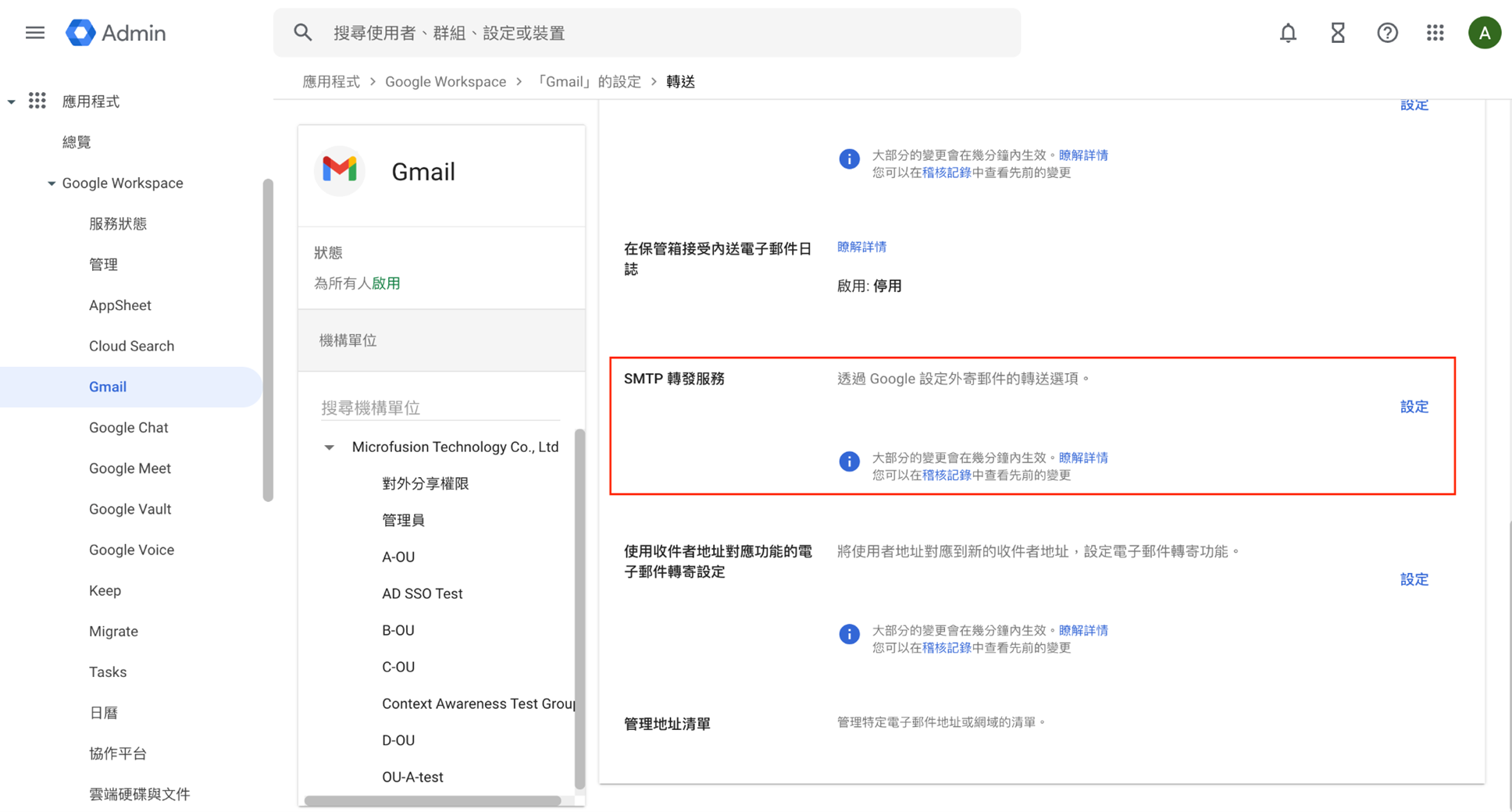Click Google Workspace in breadcrumb

445,82
